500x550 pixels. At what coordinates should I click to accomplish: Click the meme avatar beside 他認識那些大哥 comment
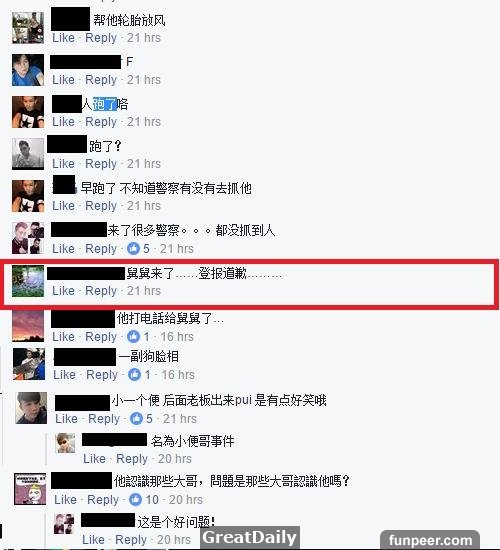[x=30, y=489]
